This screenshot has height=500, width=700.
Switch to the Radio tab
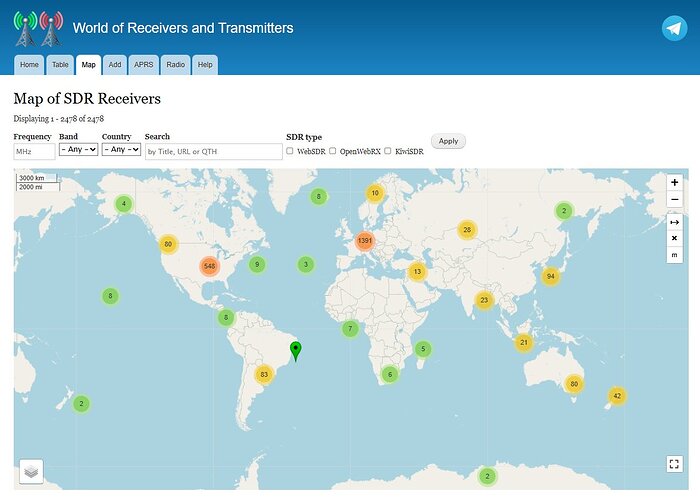175,65
